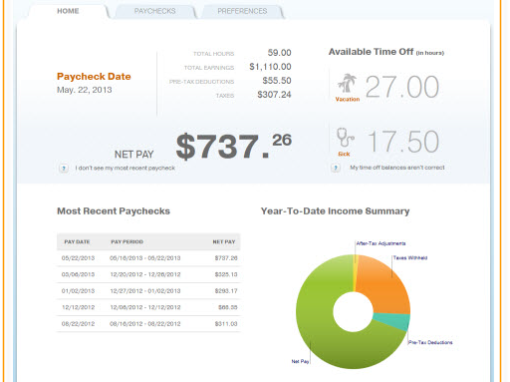The image size is (510, 382).
Task: Select the 08/22/2012 paycheck row
Action: point(149,324)
